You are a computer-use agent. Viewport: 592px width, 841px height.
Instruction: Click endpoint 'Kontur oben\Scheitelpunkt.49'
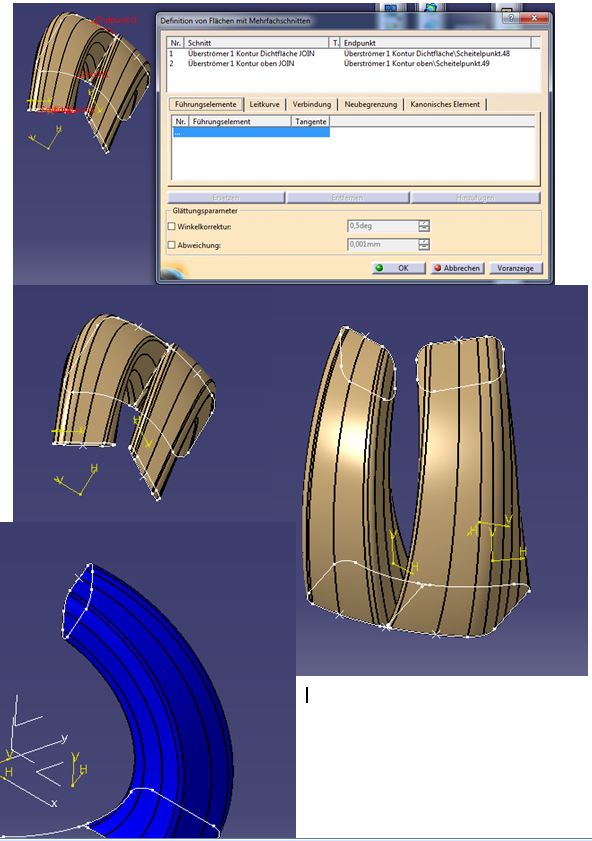click(x=417, y=63)
